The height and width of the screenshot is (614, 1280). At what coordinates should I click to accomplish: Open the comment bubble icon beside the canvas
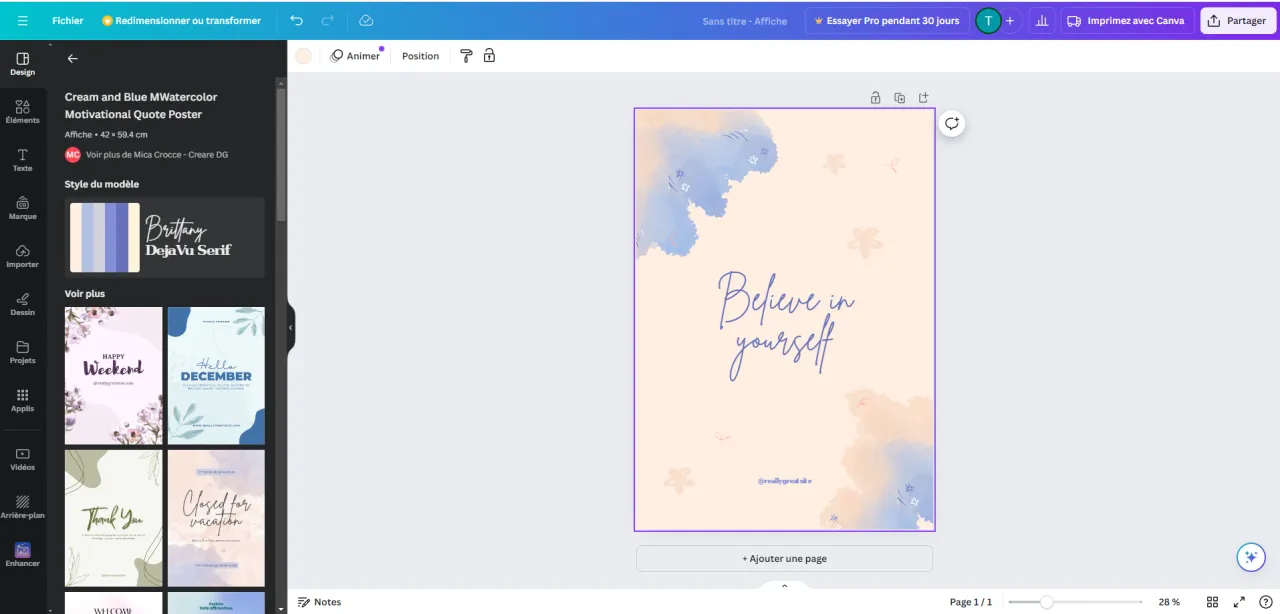tap(951, 123)
